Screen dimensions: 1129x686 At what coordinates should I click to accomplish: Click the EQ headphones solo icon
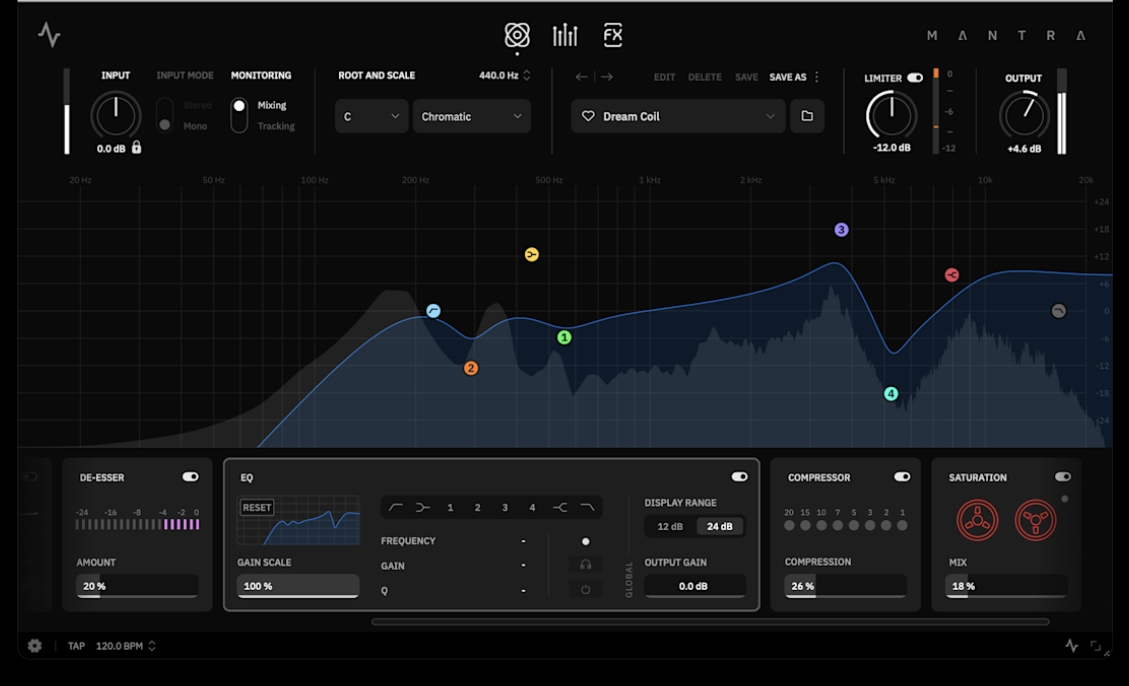[x=585, y=565]
